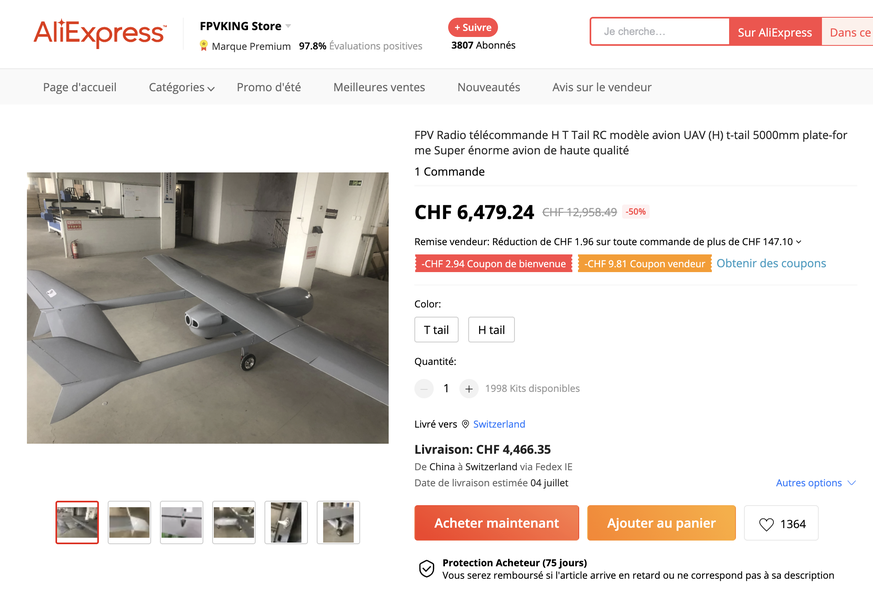Screen dimensions: 873x590
Task: Go to the Meilleures ventes tab
Action: tap(379, 87)
